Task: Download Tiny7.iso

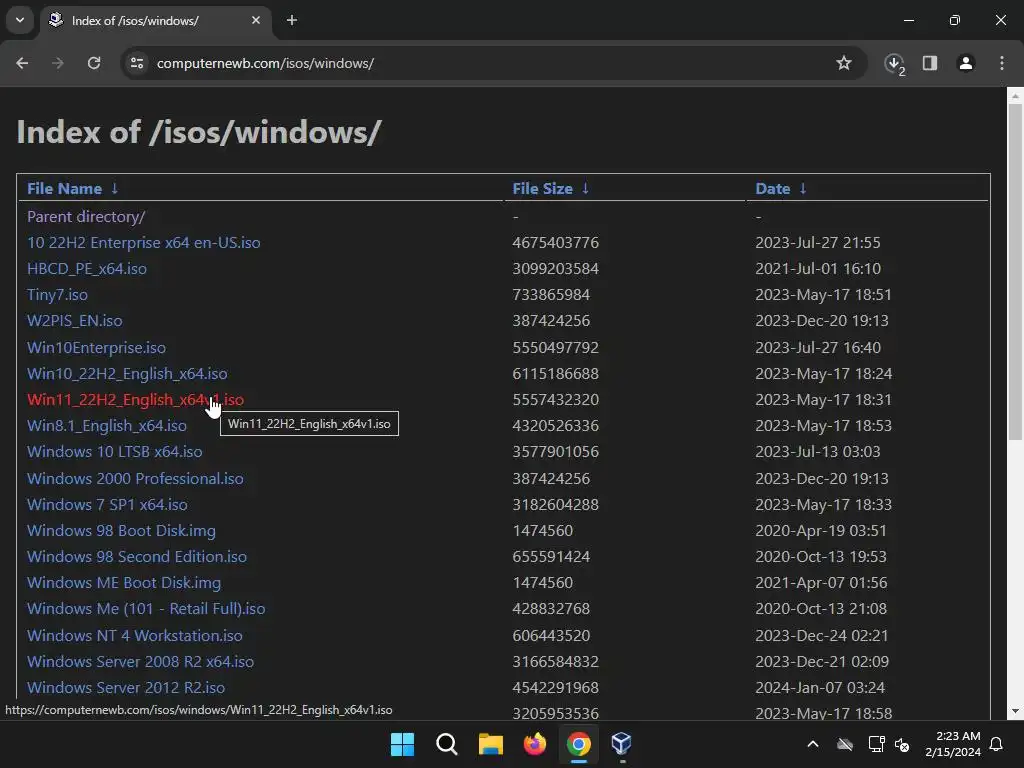Action: (57, 295)
